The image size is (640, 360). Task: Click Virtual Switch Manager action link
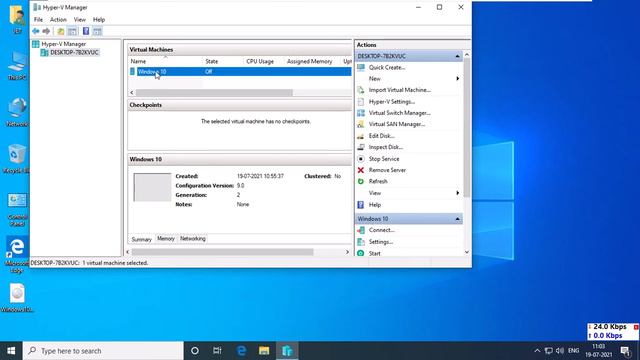(x=400, y=113)
